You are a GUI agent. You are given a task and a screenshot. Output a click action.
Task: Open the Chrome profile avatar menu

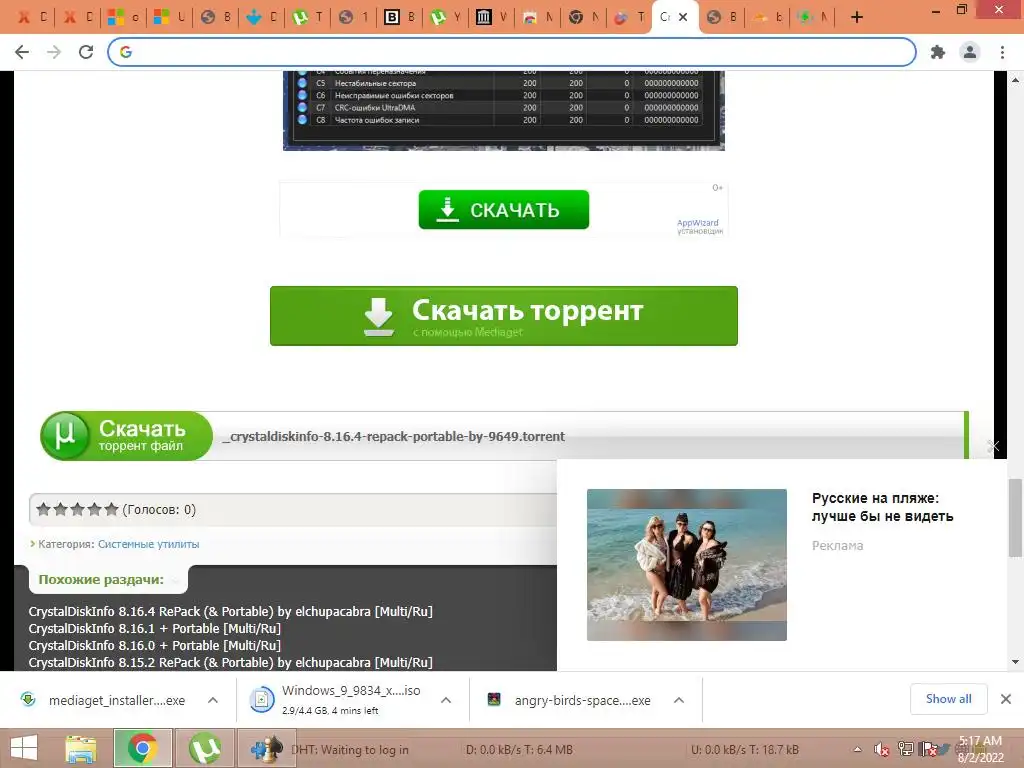[970, 52]
